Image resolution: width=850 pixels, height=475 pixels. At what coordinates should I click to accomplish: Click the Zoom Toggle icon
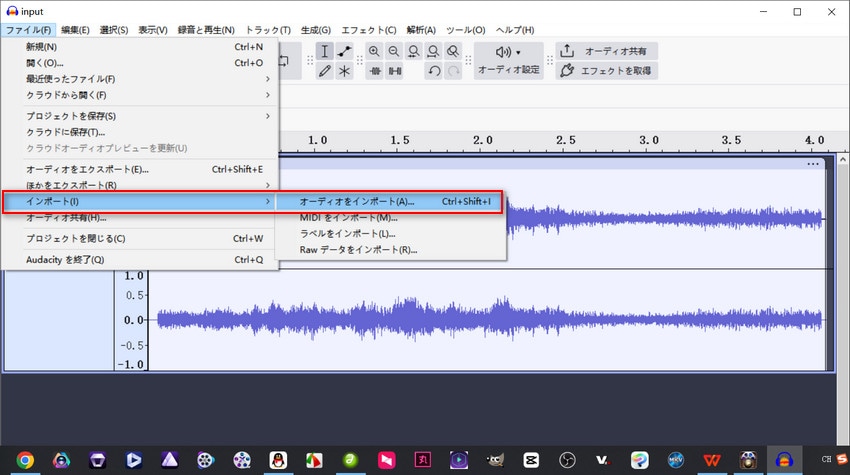pos(453,51)
